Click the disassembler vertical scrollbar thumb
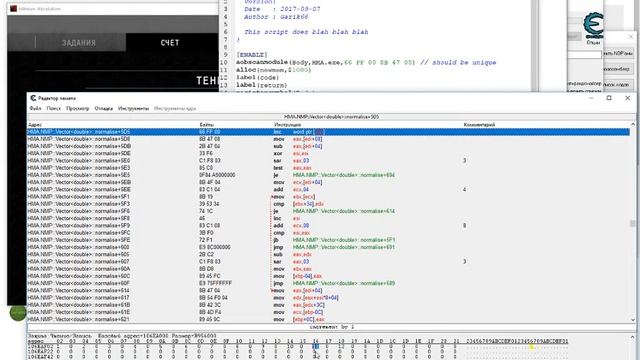The image size is (640, 360). pos(633,223)
